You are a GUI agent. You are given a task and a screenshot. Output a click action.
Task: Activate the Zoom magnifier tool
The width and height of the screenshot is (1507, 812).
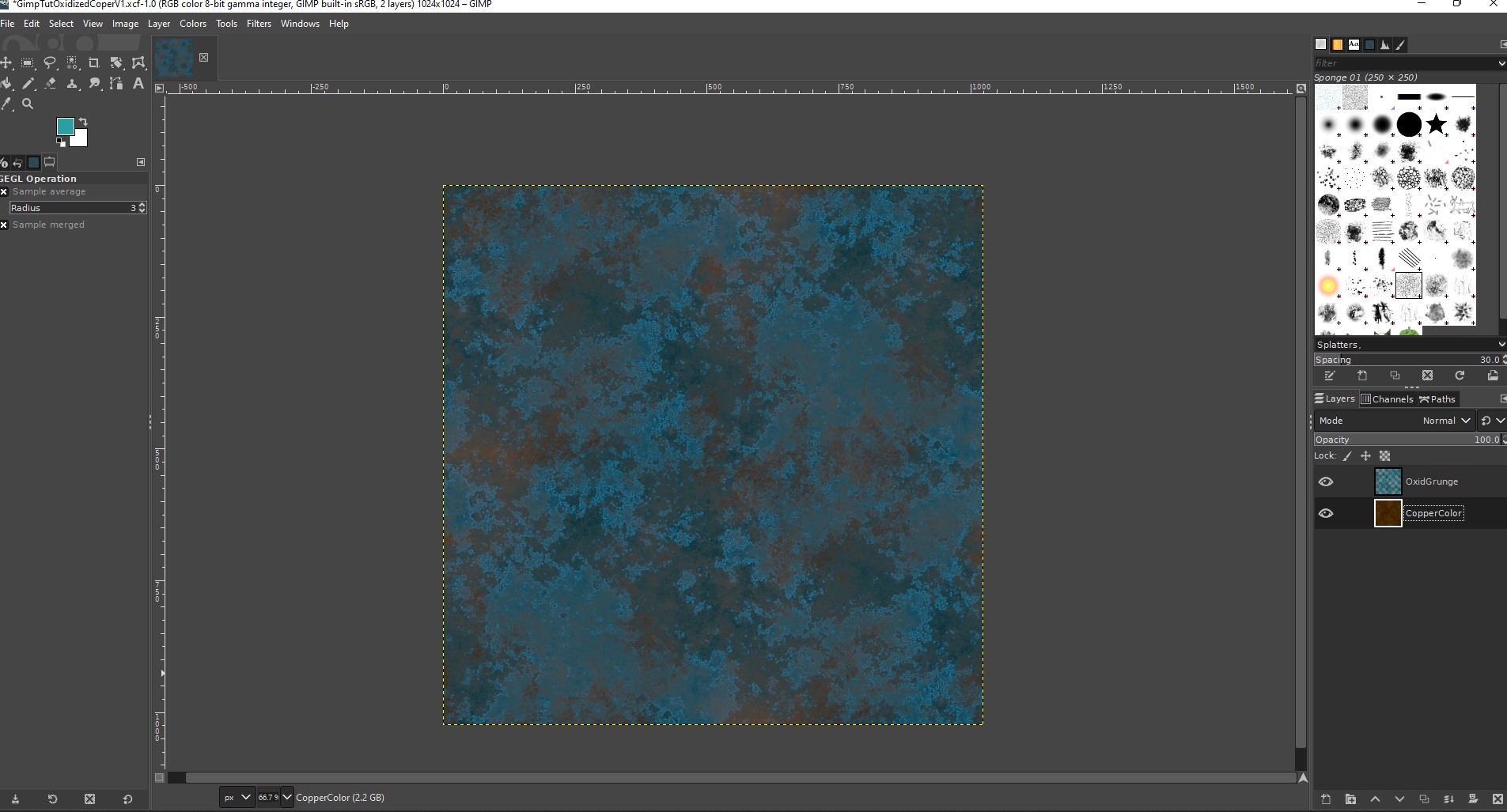pos(28,104)
